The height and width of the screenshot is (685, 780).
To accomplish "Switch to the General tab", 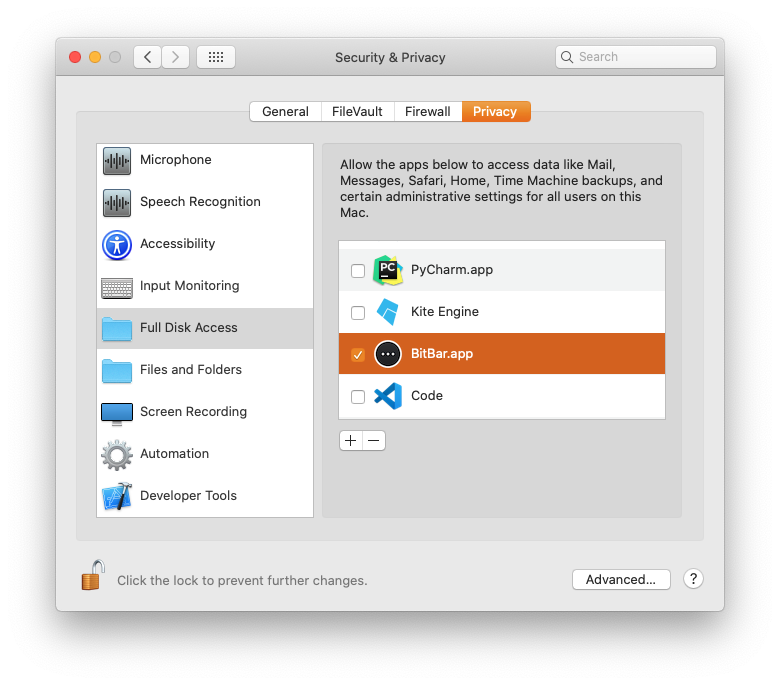I will coord(286,111).
